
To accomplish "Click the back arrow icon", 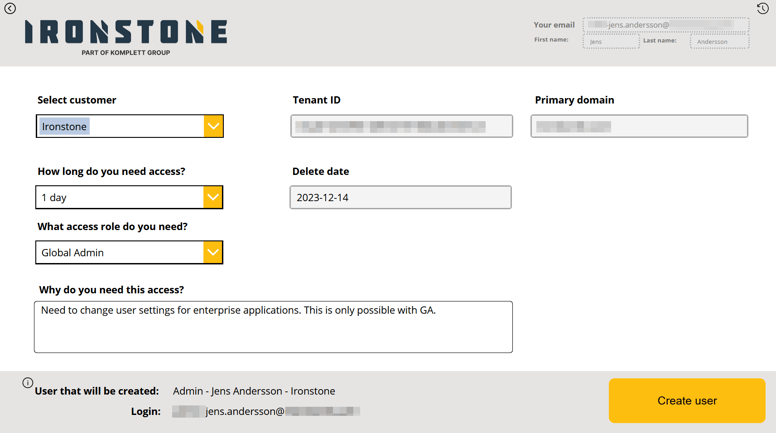I will (x=10, y=8).
